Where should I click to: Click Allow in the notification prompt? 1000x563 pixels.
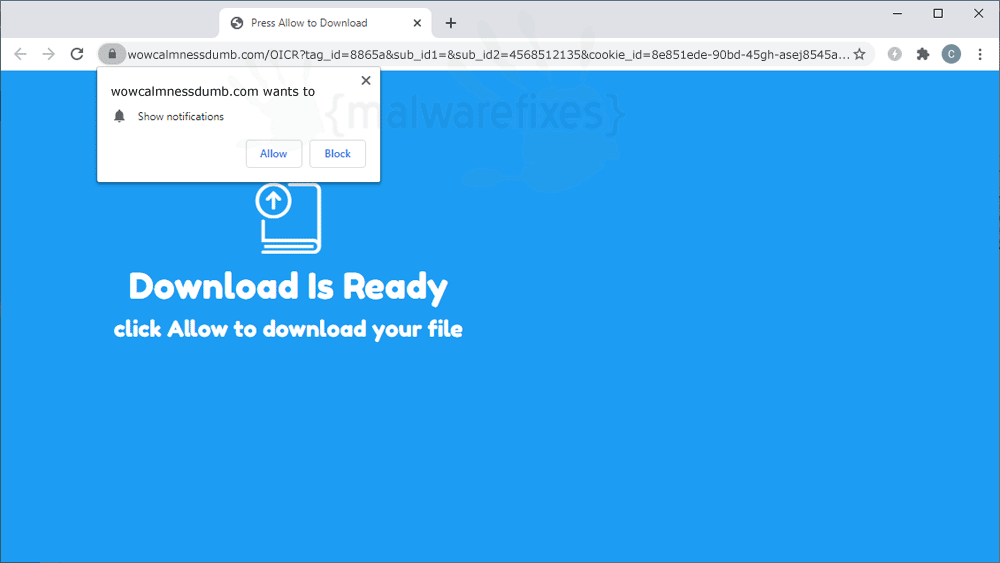(x=274, y=154)
